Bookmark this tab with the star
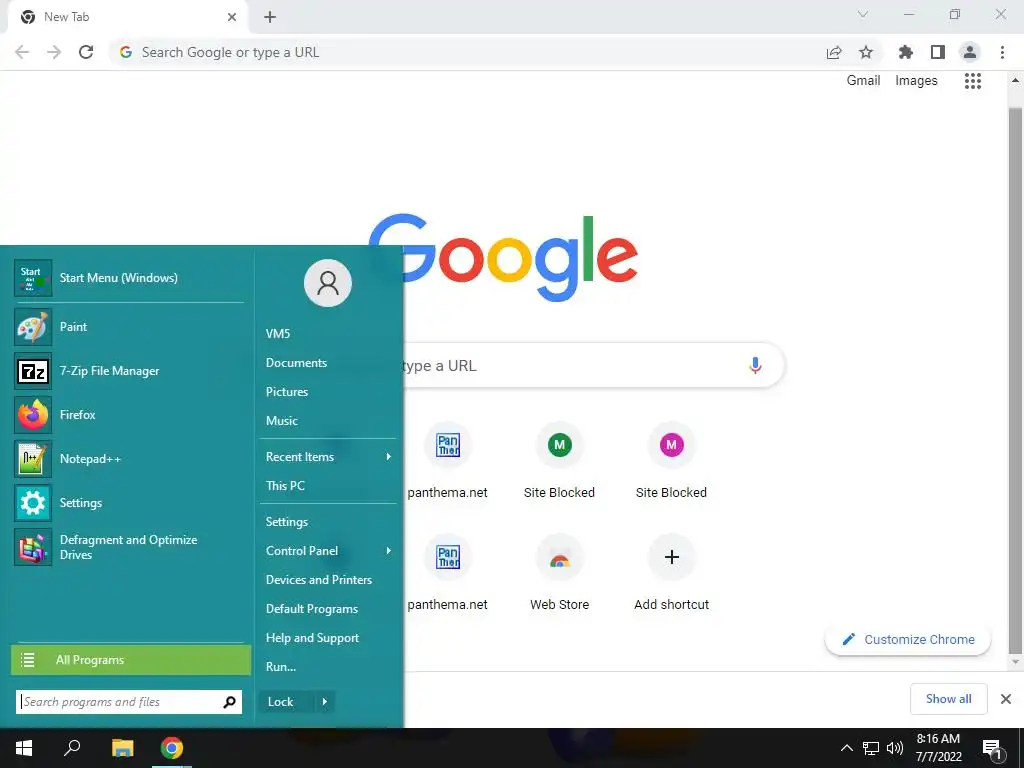The height and width of the screenshot is (768, 1024). [866, 52]
